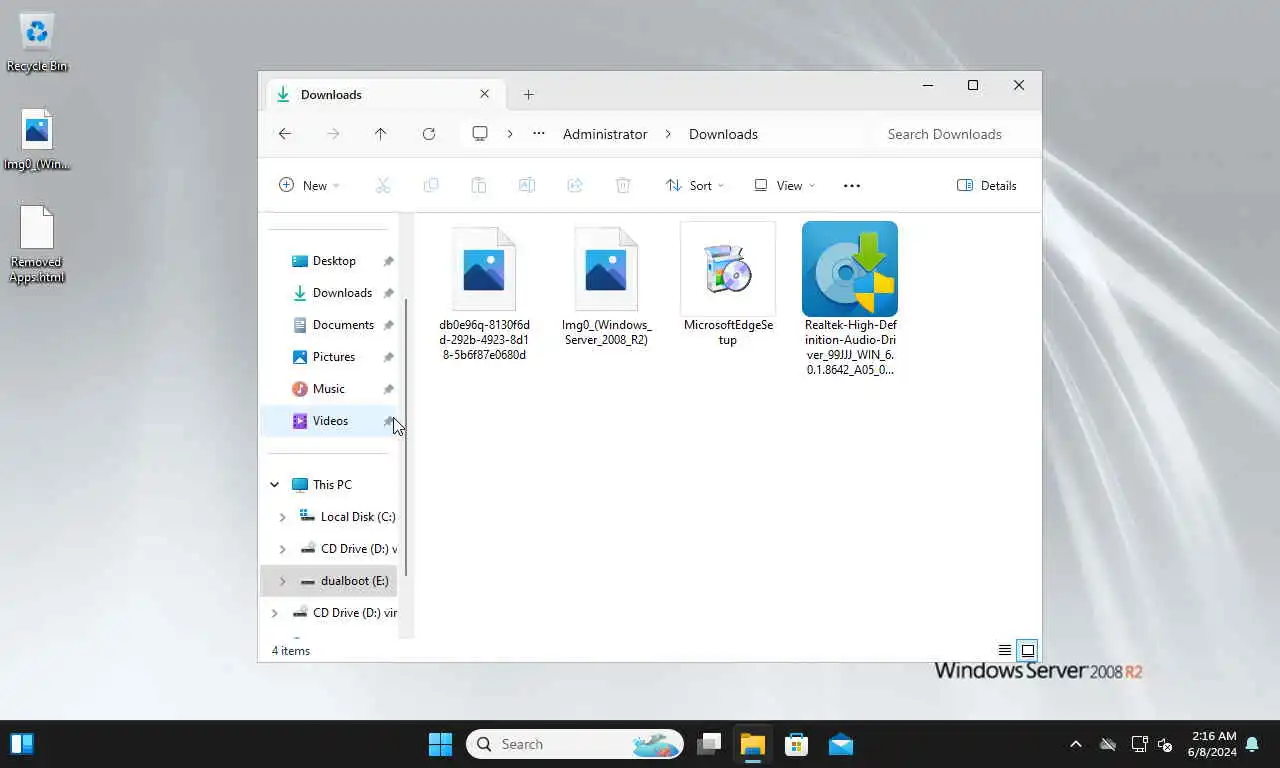The height and width of the screenshot is (768, 1280).
Task: Select Img0 image icon on desktop
Action: coord(37,139)
